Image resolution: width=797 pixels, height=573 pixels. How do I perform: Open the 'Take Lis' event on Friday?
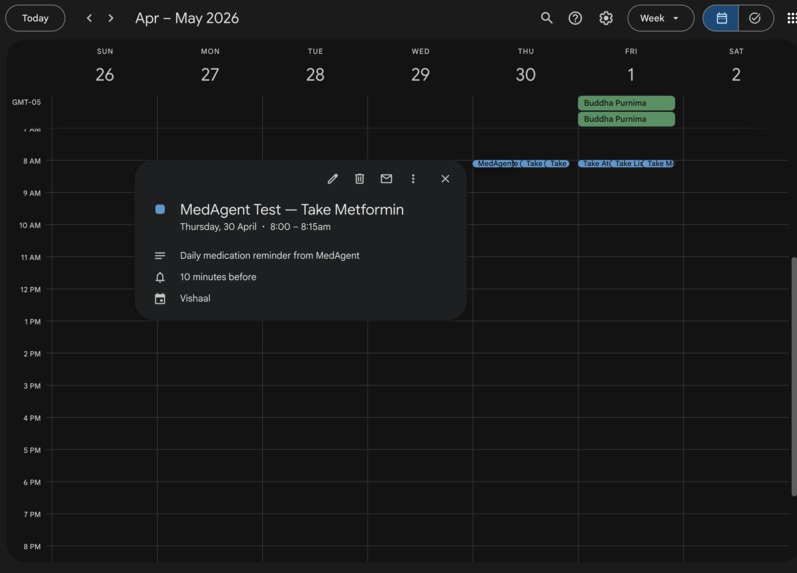pyautogui.click(x=627, y=164)
